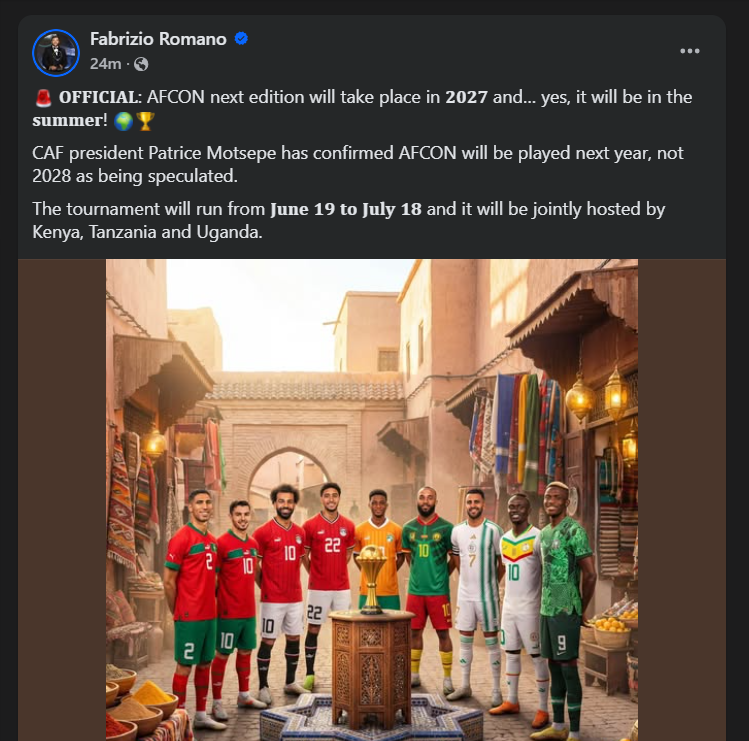Image resolution: width=749 pixels, height=741 pixels.
Task: Click the blue verified badge
Action: (241, 40)
